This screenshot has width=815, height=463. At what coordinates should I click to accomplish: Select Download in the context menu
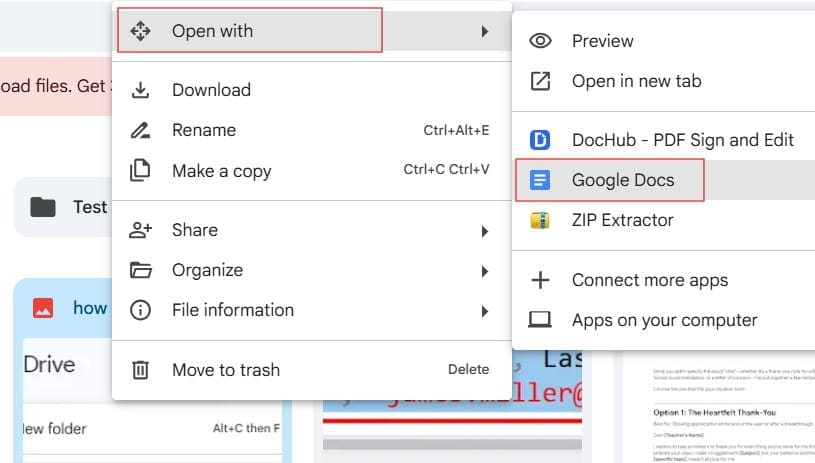click(x=312, y=90)
